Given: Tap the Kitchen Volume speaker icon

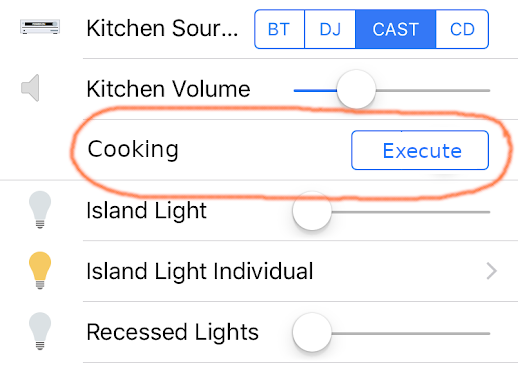Looking at the screenshot, I should coord(30,88).
